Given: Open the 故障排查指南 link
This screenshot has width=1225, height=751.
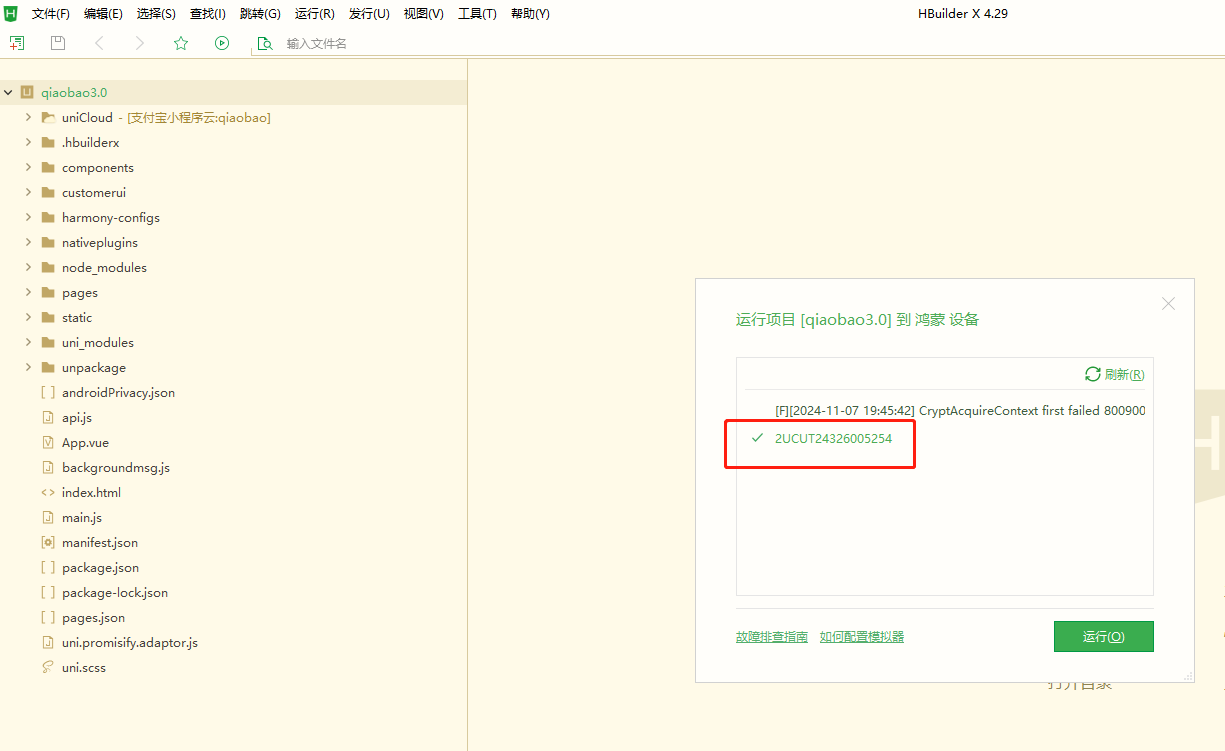Looking at the screenshot, I should click(x=772, y=637).
